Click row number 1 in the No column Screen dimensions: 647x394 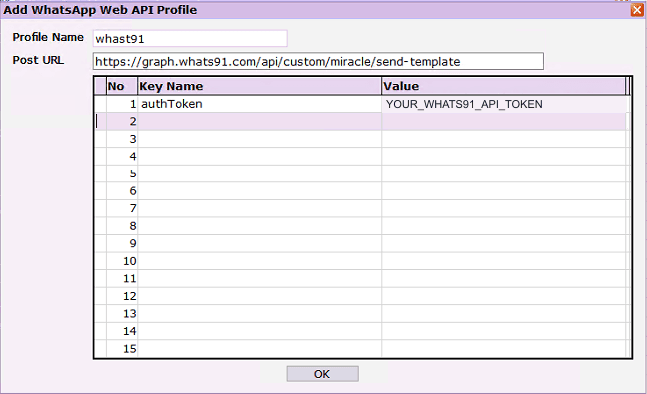122,104
